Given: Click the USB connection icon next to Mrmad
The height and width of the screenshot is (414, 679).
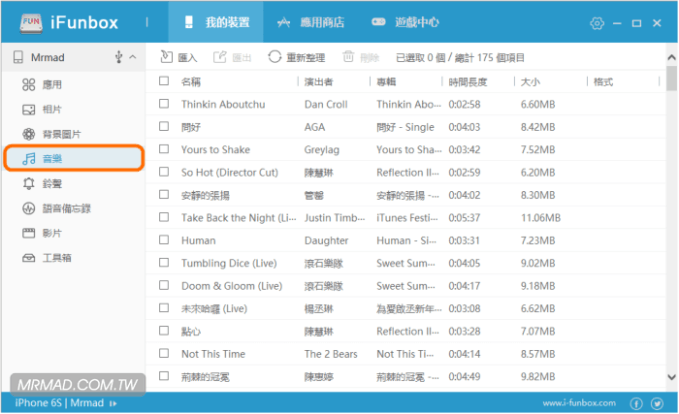Looking at the screenshot, I should tap(119, 57).
